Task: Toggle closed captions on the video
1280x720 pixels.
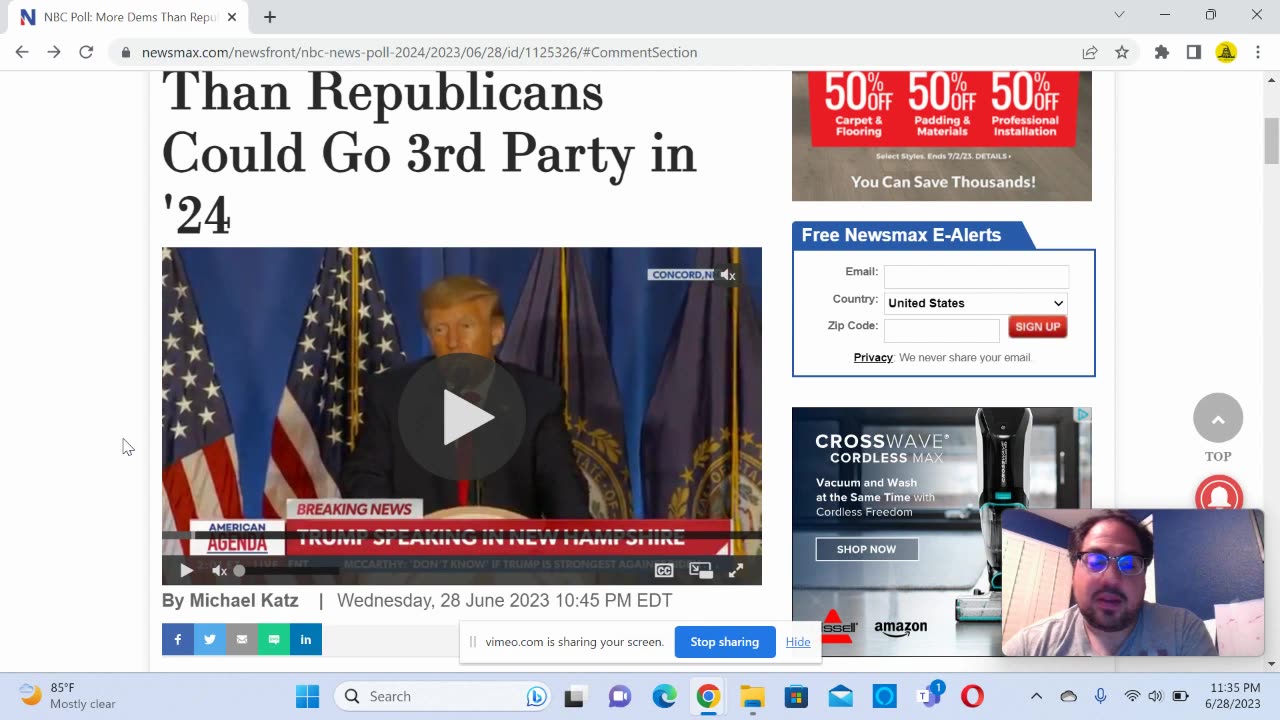Action: (664, 570)
